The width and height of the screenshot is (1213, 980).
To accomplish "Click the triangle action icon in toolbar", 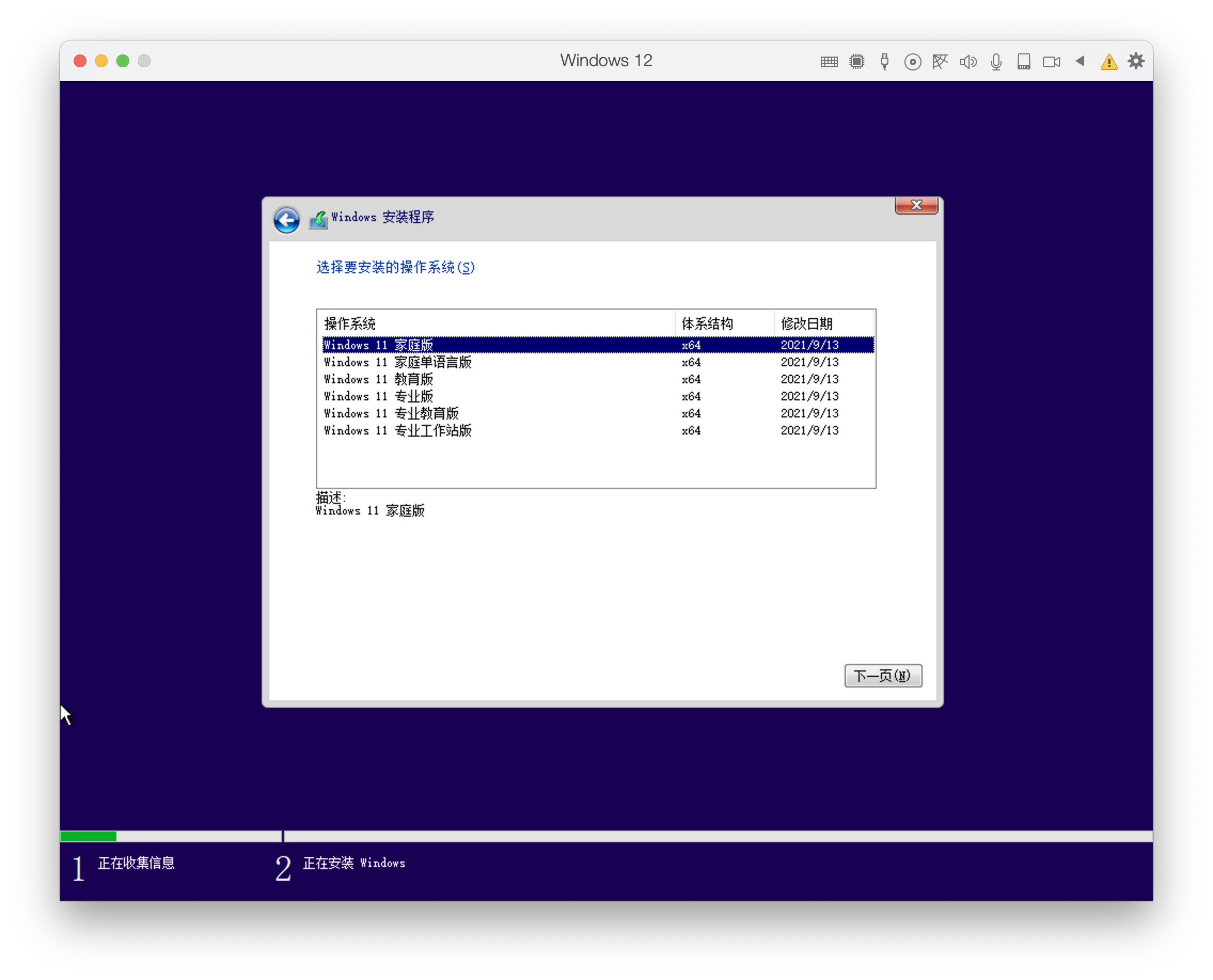I will pyautogui.click(x=1079, y=61).
